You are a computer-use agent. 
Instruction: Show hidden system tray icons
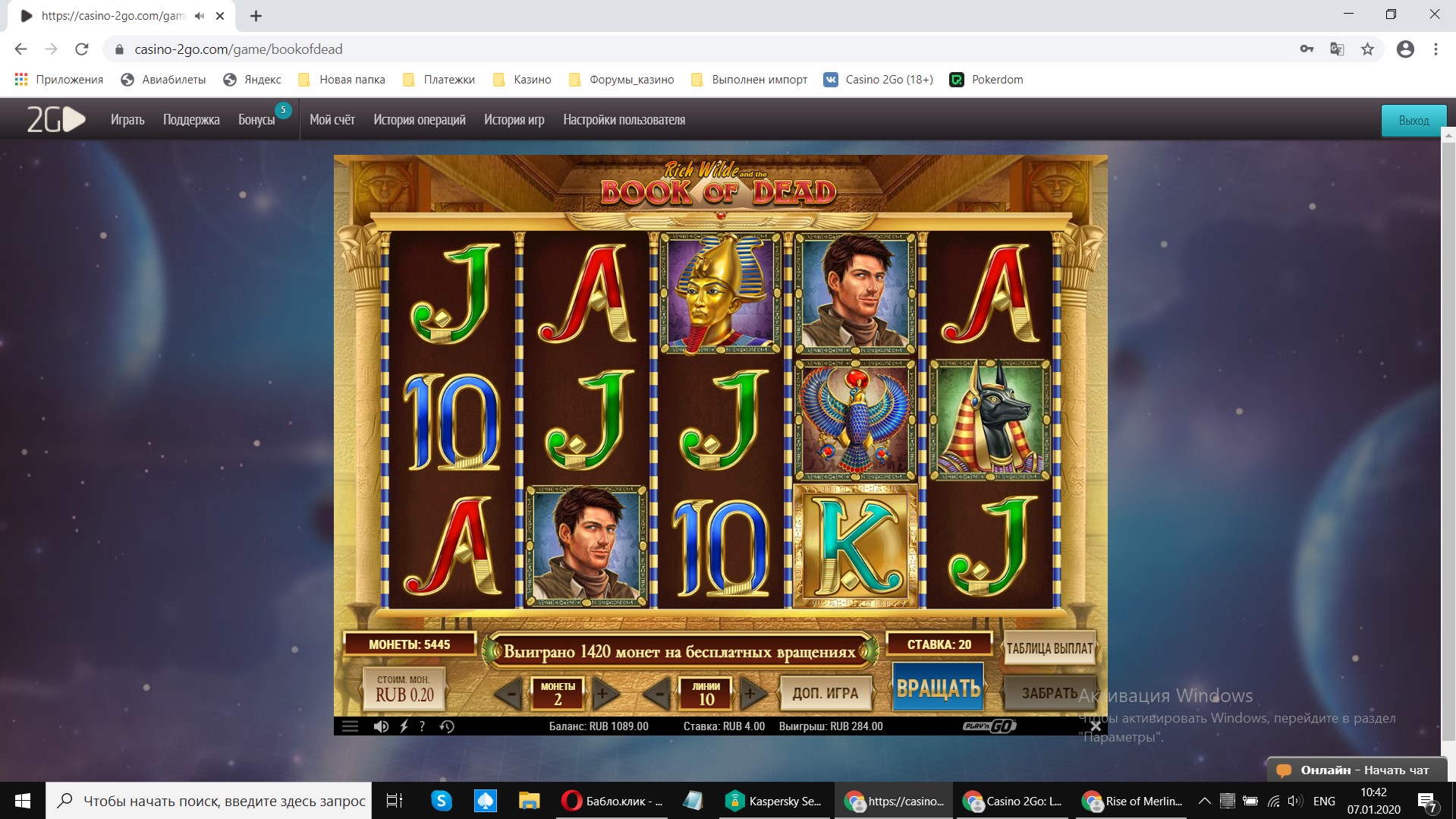tap(1204, 801)
